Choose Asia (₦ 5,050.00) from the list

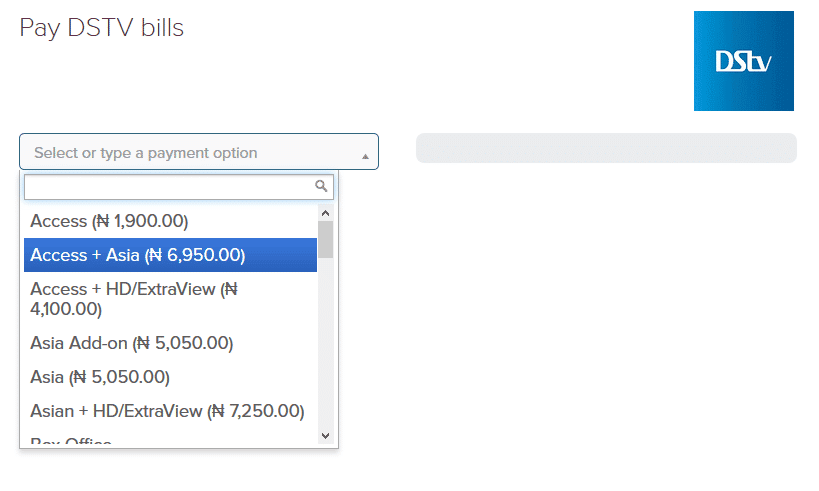100,377
